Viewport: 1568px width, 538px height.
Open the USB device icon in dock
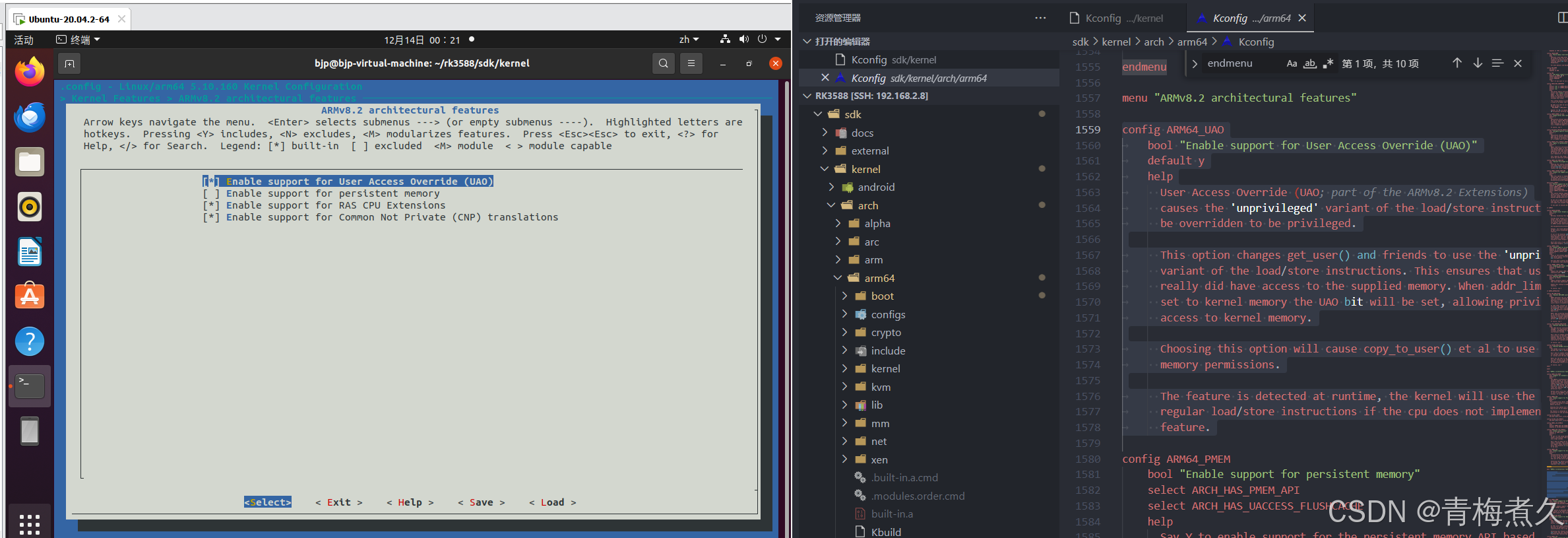pyautogui.click(x=30, y=431)
